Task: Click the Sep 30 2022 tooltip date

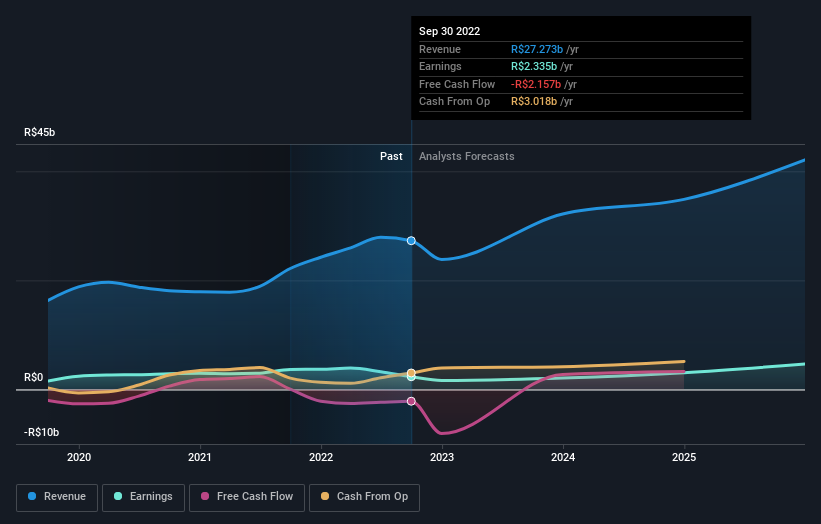Action: [x=449, y=31]
